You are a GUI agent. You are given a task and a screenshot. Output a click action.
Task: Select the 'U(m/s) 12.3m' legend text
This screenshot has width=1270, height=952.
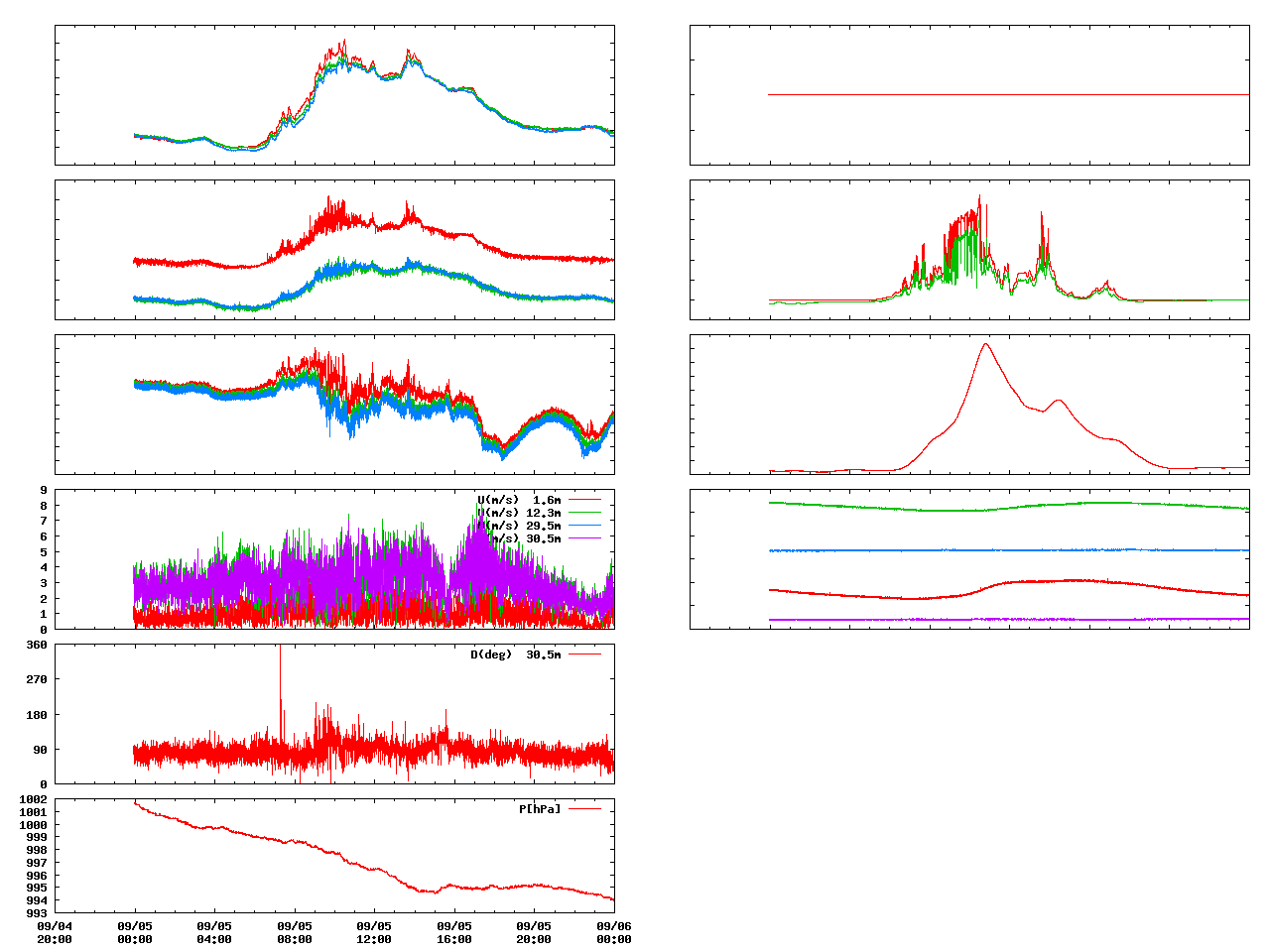pyautogui.click(x=519, y=513)
